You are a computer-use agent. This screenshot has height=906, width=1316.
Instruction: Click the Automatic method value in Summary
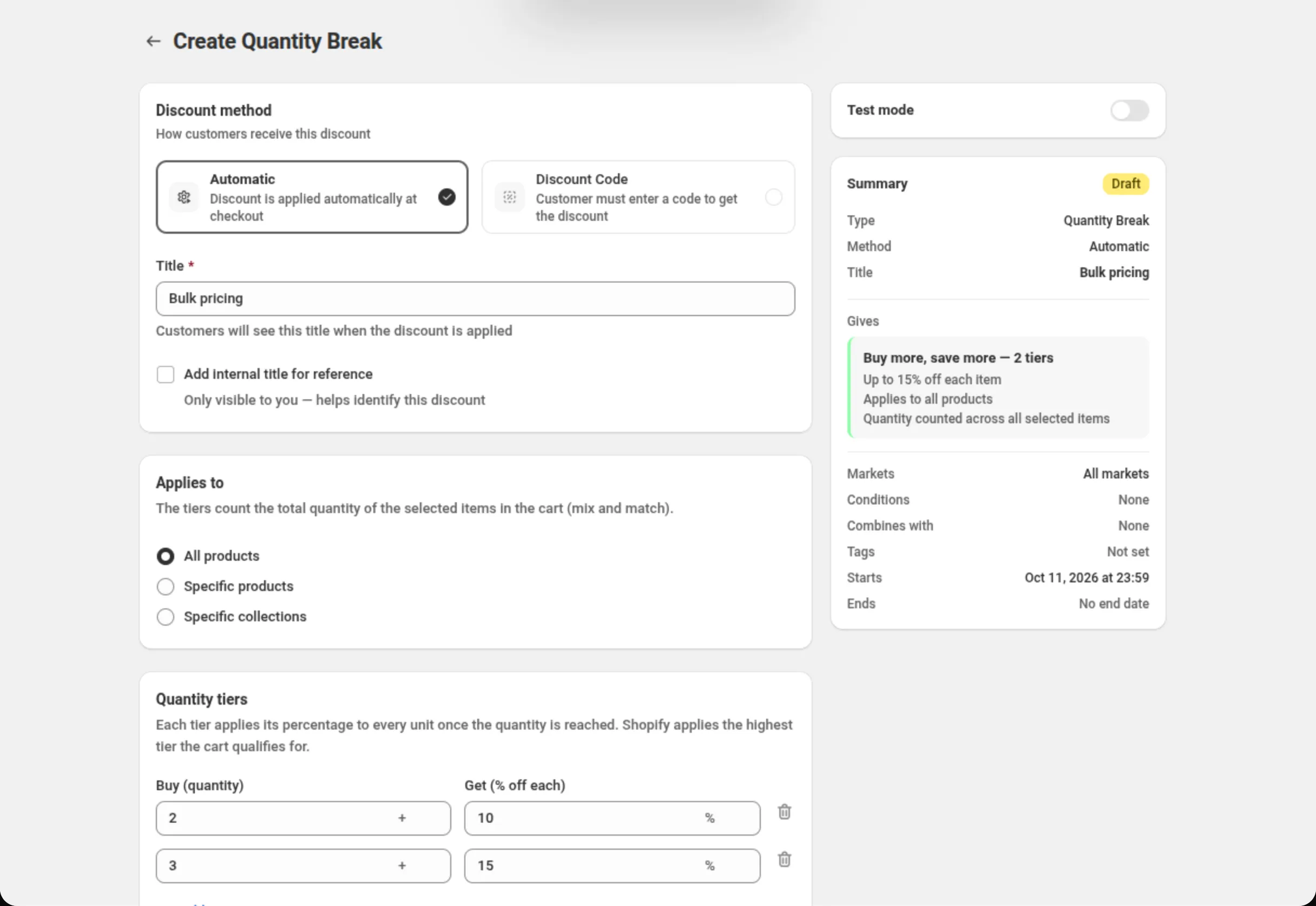[1119, 246]
